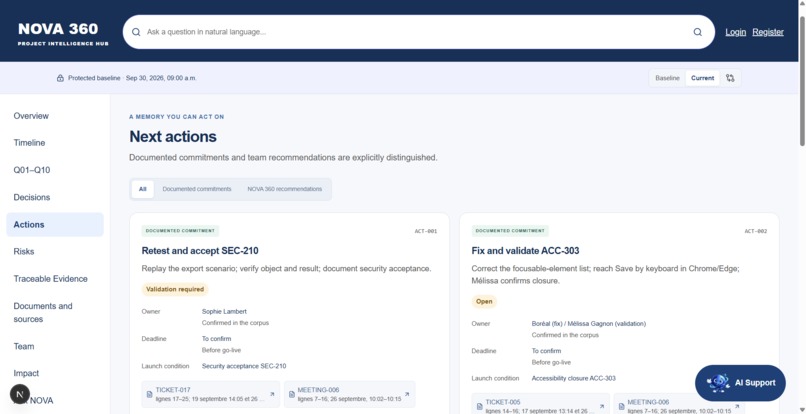Open Timeline in the sidebar
The height and width of the screenshot is (414, 806).
pyautogui.click(x=55, y=143)
